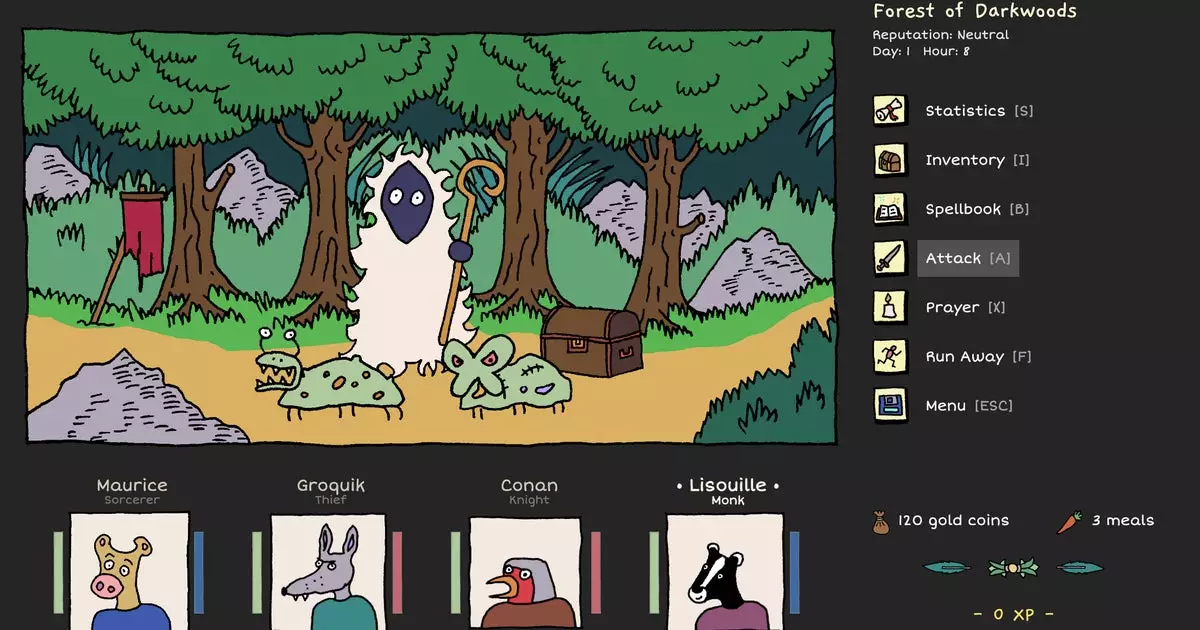
Task: Select the Attack sword icon
Action: click(x=890, y=257)
